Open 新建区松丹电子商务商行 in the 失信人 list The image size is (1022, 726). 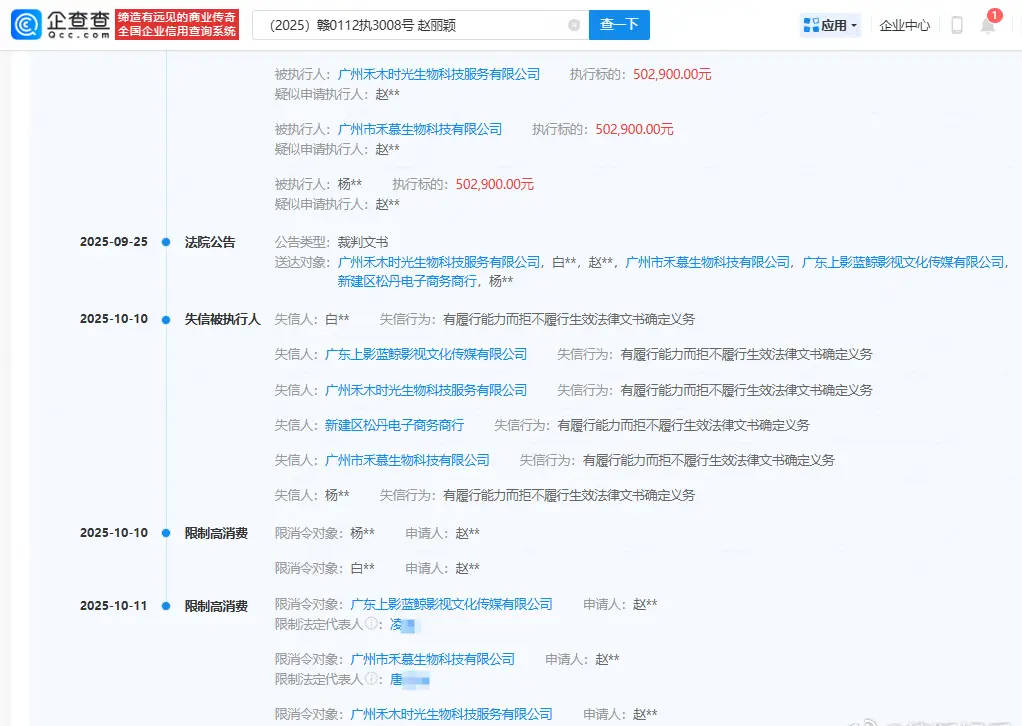pos(394,425)
